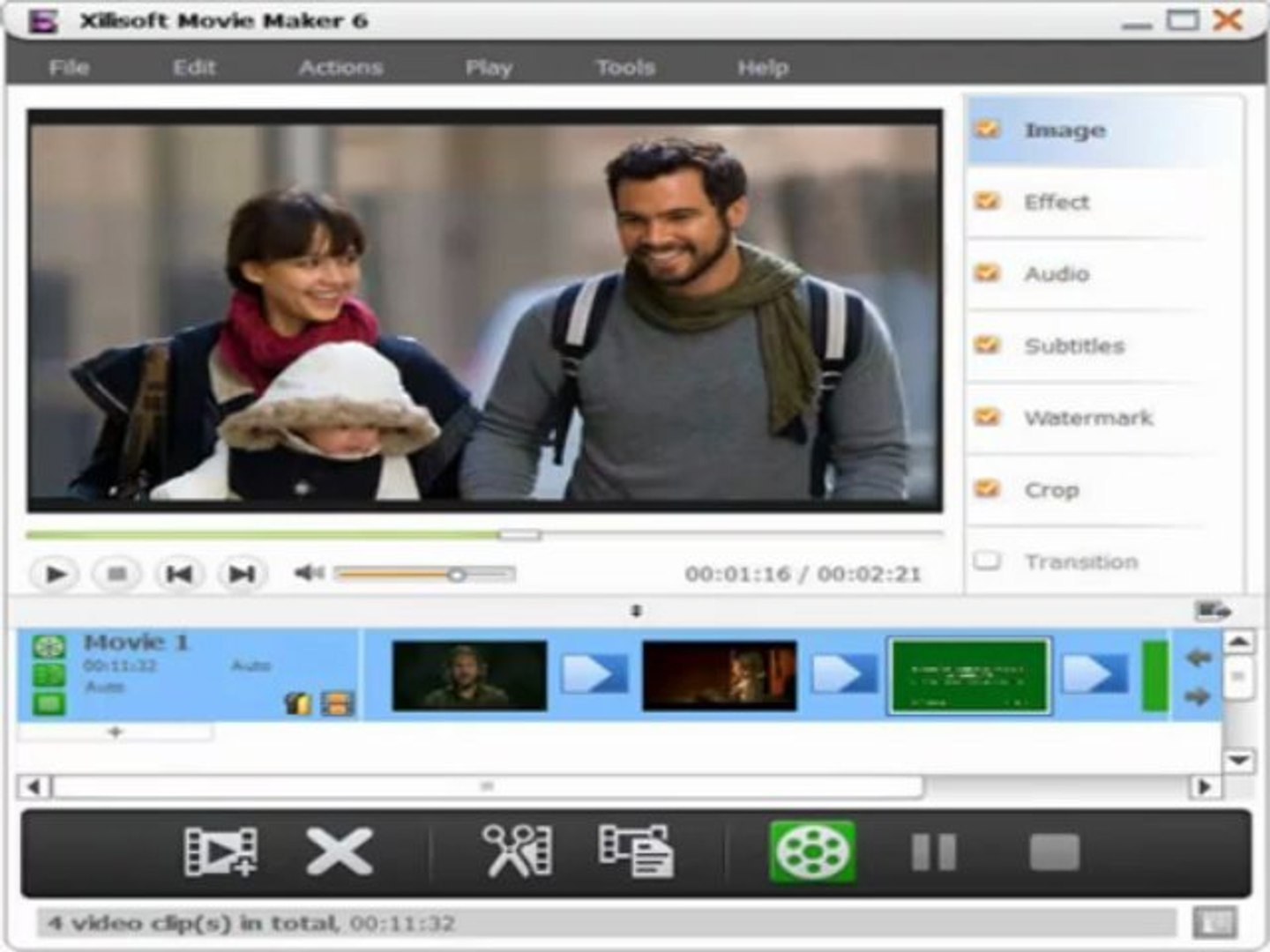The width and height of the screenshot is (1270, 952).
Task: Toggle the Effect checkbox
Action: point(987,202)
